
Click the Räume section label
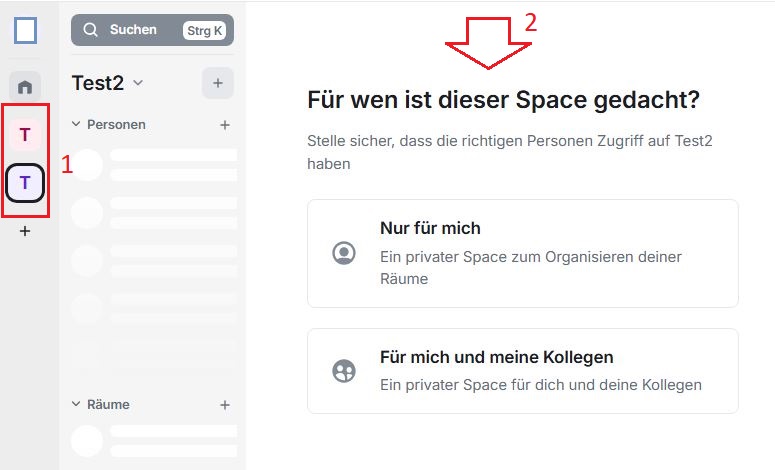point(108,404)
